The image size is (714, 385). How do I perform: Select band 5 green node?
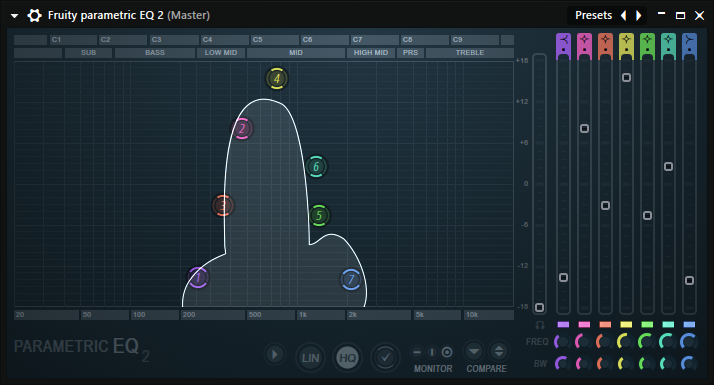tap(319, 216)
